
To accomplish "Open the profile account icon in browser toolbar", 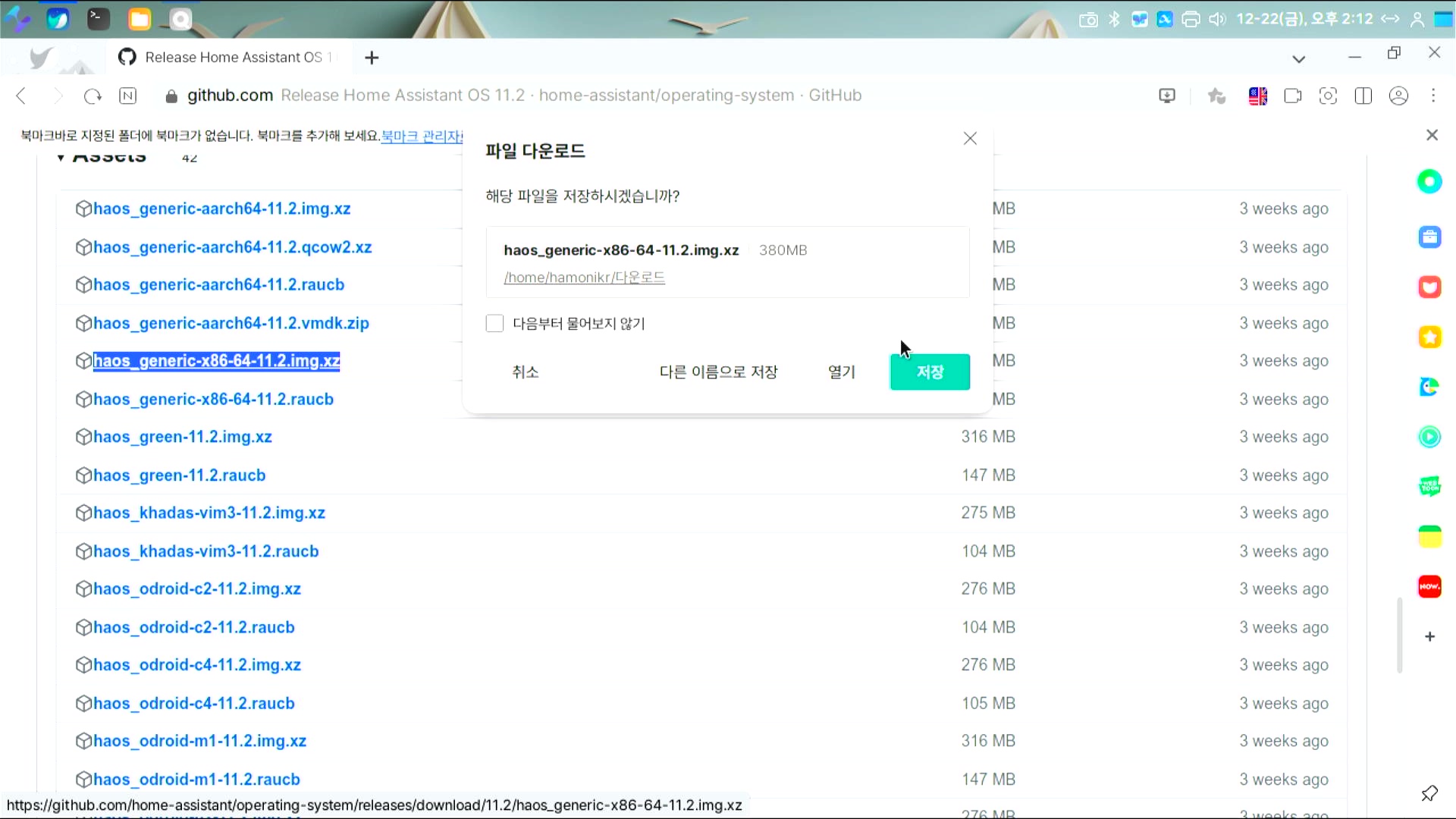I will click(x=1398, y=96).
